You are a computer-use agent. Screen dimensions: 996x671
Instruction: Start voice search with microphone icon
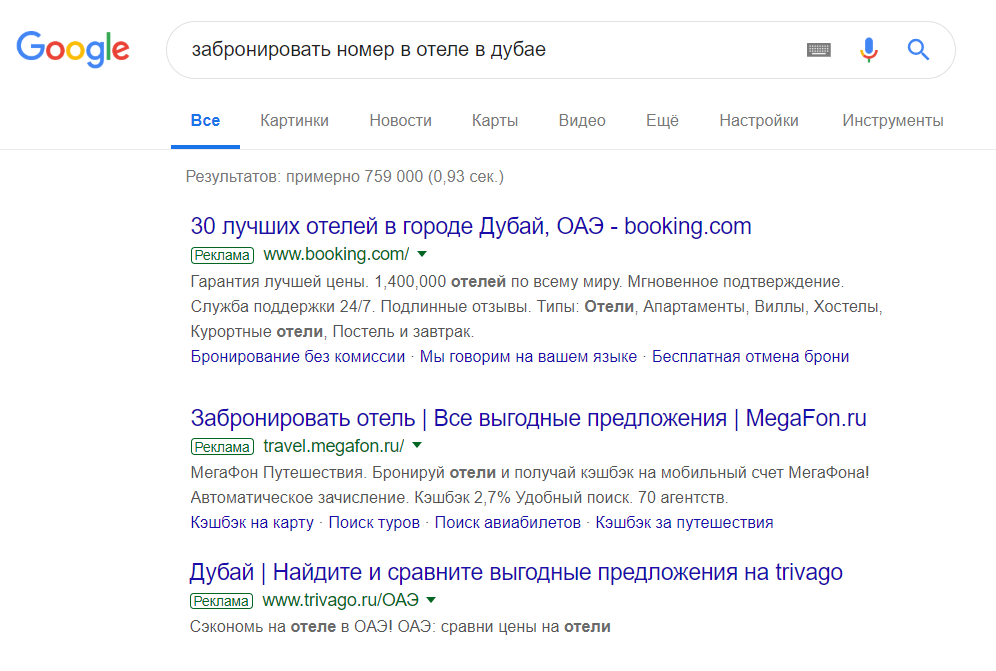tap(869, 50)
